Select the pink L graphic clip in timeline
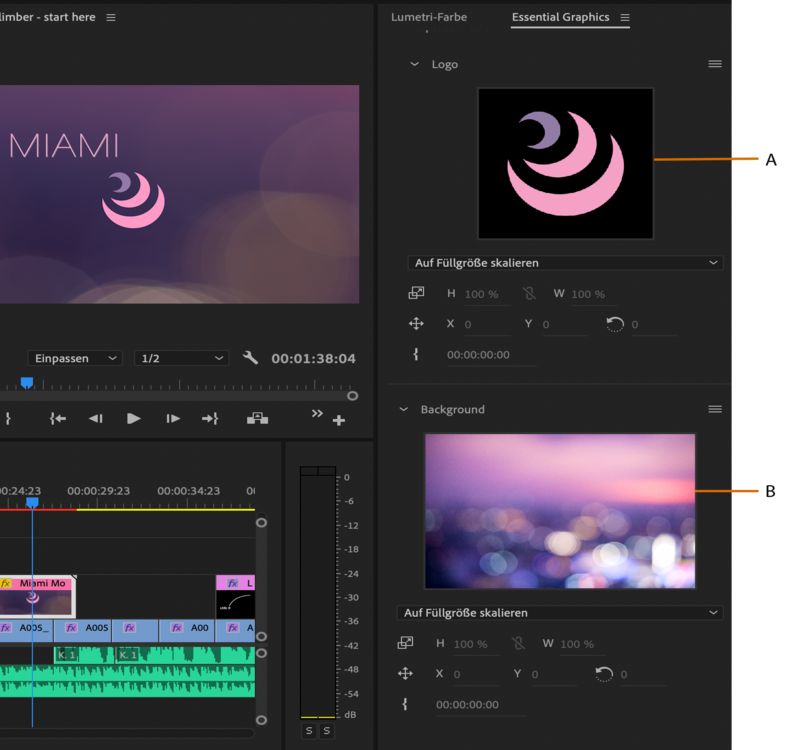Screen dimensions: 786x750 [x=235, y=597]
